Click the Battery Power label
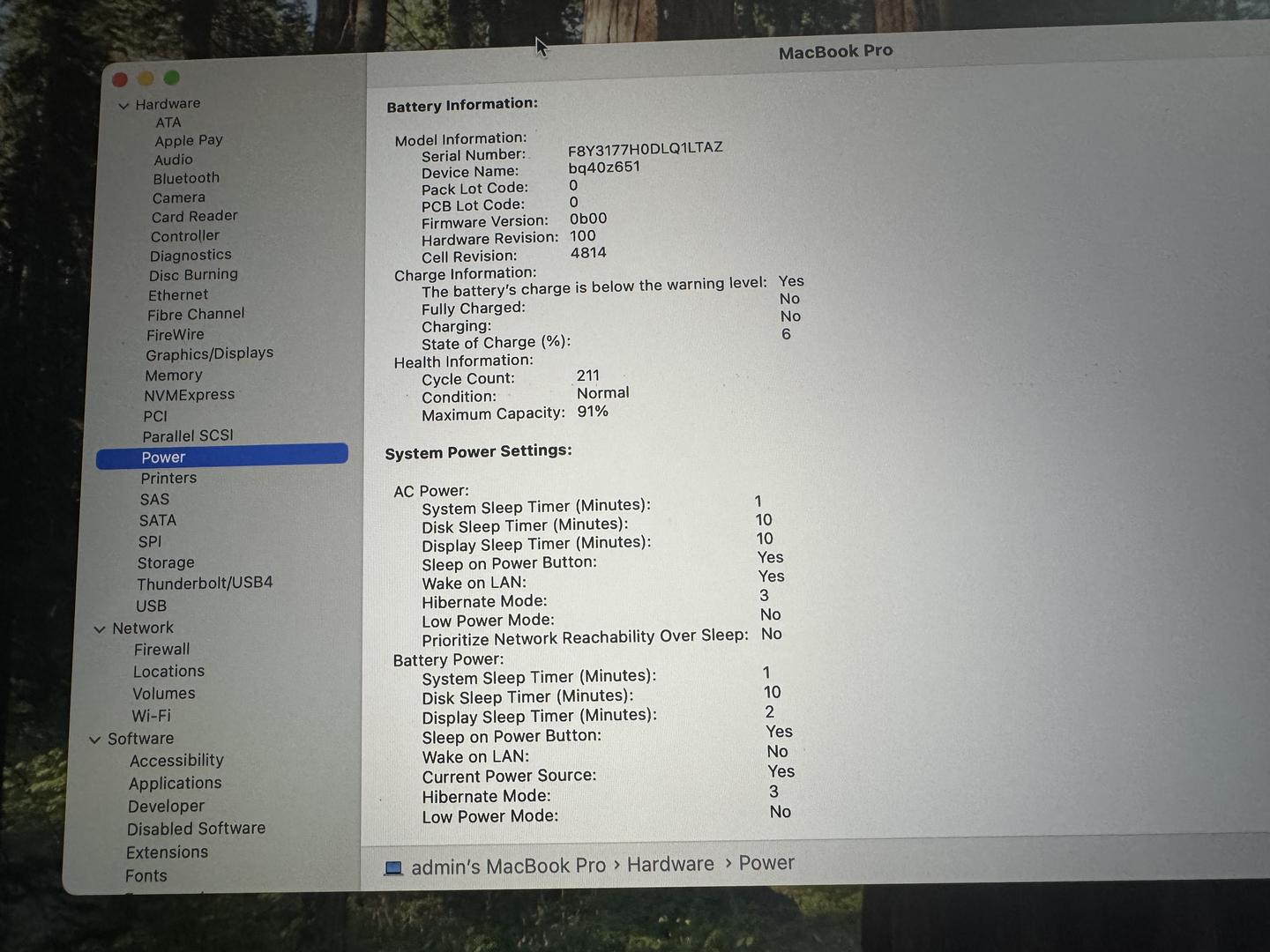The height and width of the screenshot is (952, 1270). [448, 660]
